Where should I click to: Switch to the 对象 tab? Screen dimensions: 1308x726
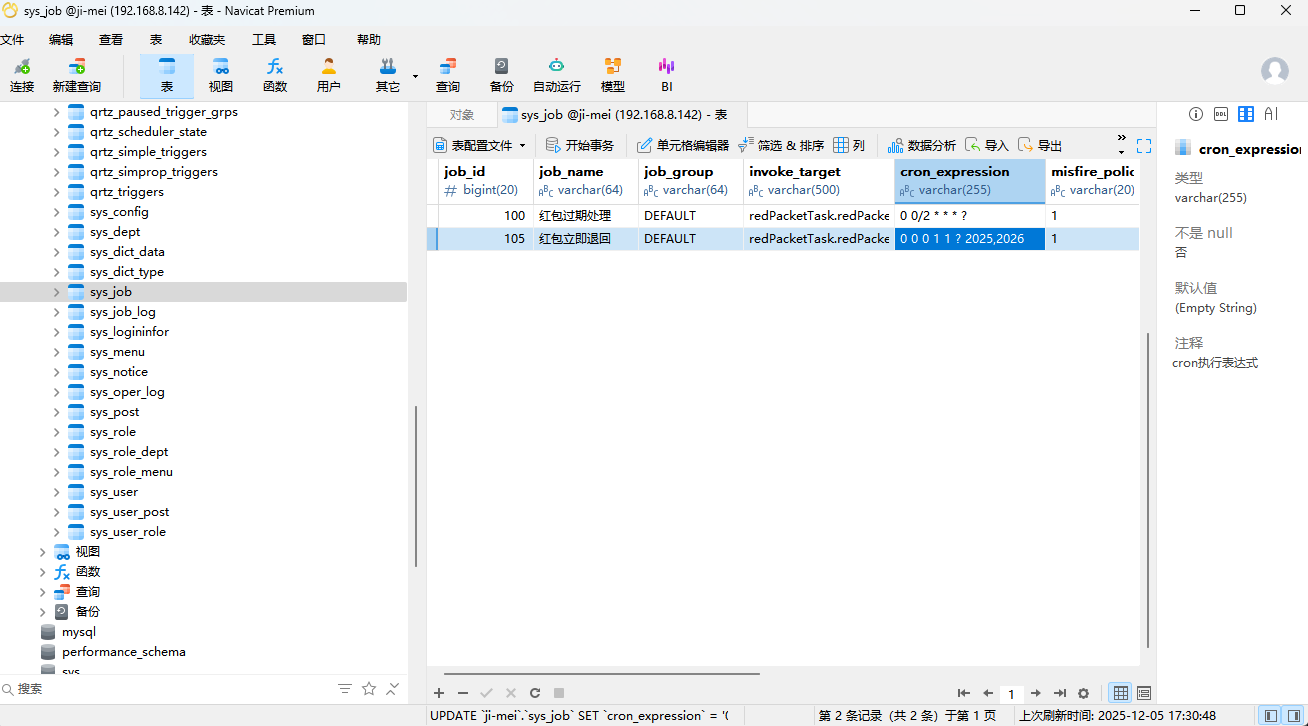coord(461,115)
